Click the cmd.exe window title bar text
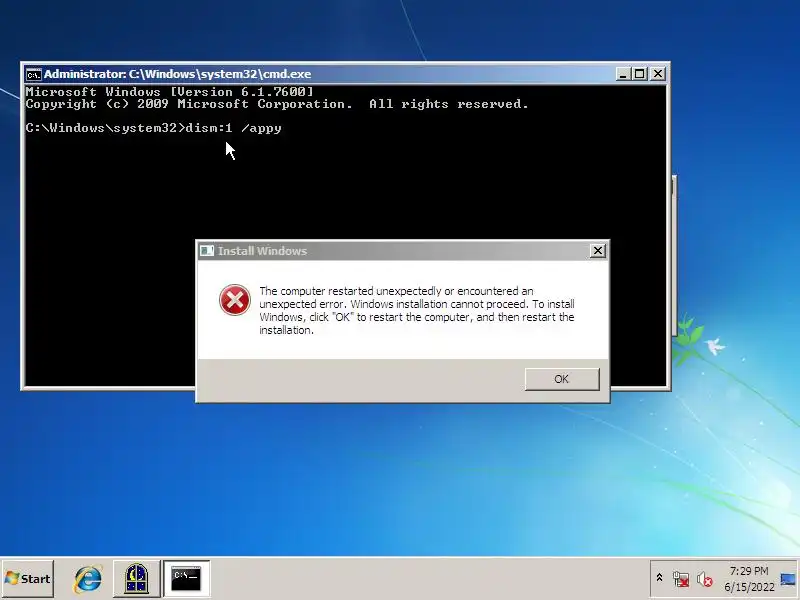Image resolution: width=800 pixels, height=600 pixels. (178, 74)
